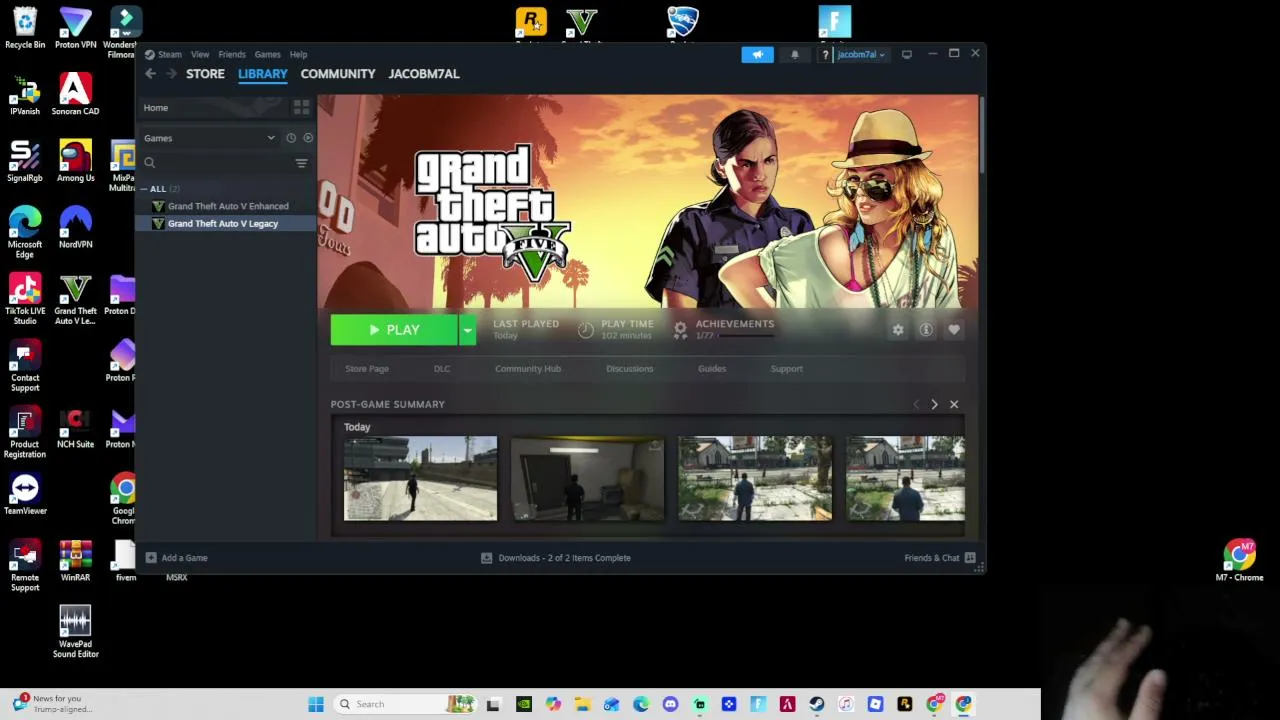This screenshot has width=1280, height=720.
Task: Favorite the game with the heart icon
Action: (954, 330)
